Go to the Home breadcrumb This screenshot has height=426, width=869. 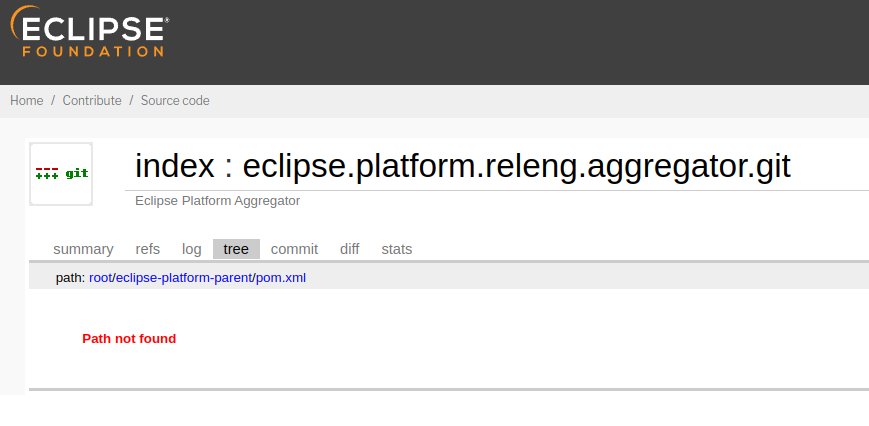27,101
